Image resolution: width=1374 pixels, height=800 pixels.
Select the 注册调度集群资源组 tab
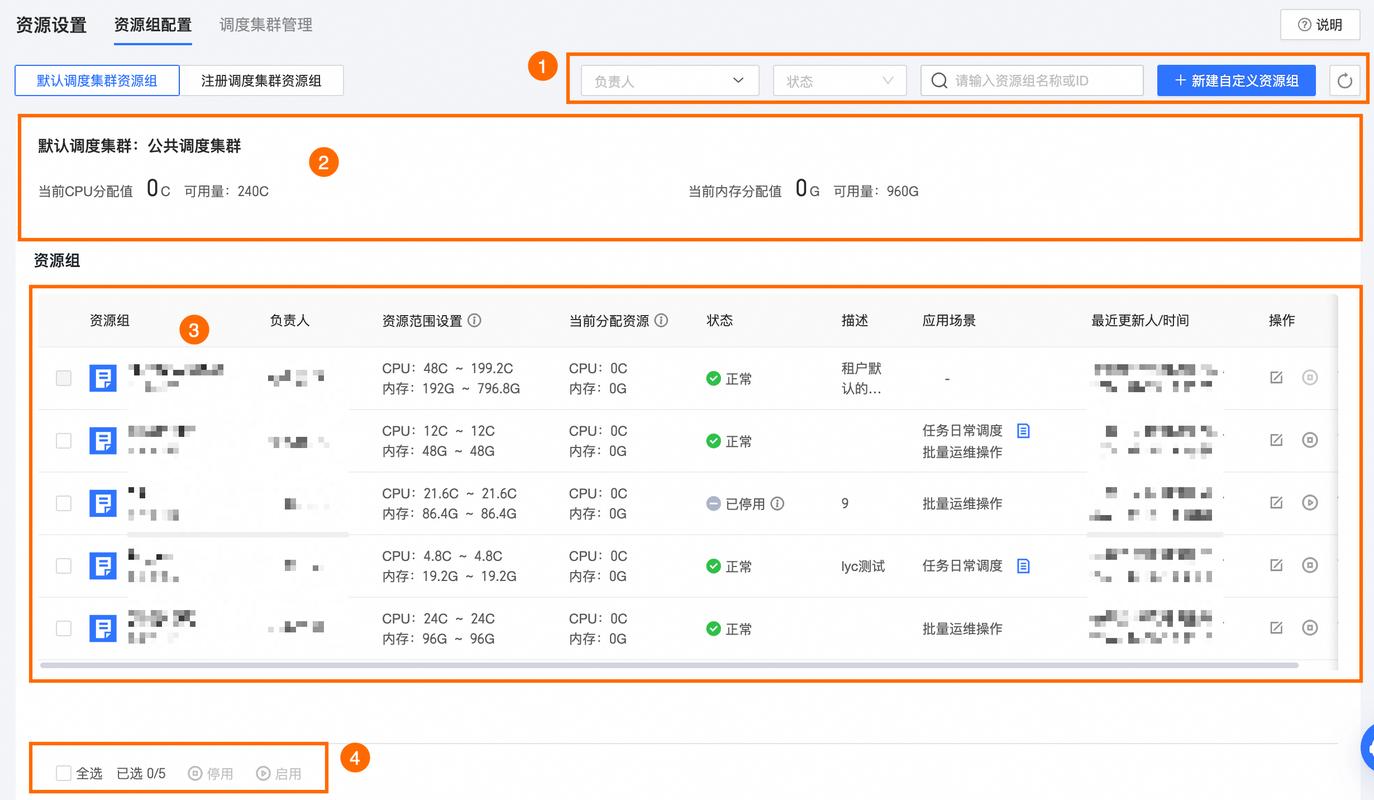click(x=261, y=81)
